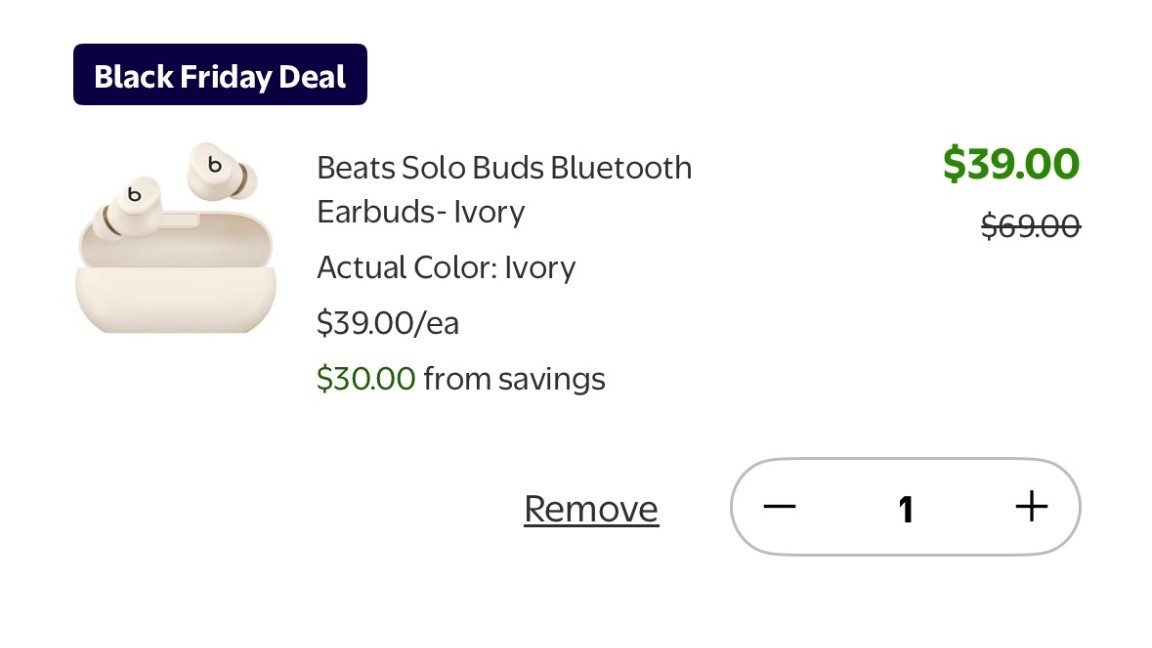Screen dimensions: 1152x648
Task: Click the Beats Solo Buds Bluetooth Earbuds title
Action: point(504,168)
